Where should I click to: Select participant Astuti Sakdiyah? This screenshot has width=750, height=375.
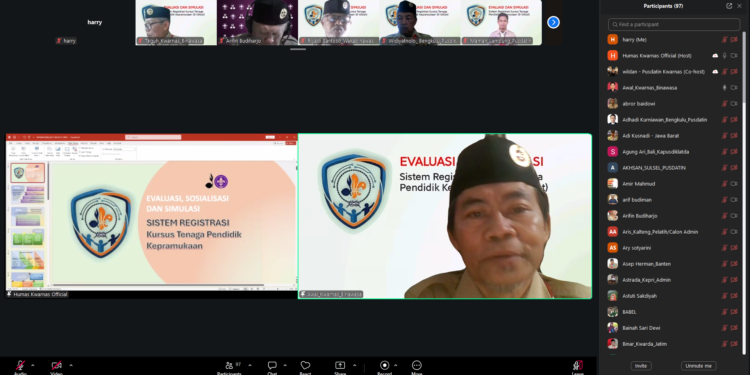tap(673, 296)
